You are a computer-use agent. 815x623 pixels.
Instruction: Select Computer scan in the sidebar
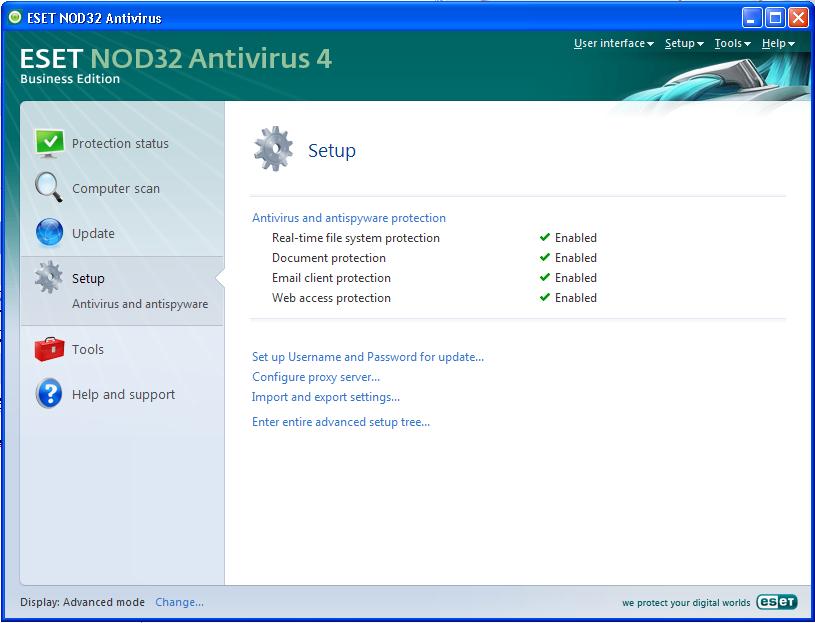click(x=116, y=189)
